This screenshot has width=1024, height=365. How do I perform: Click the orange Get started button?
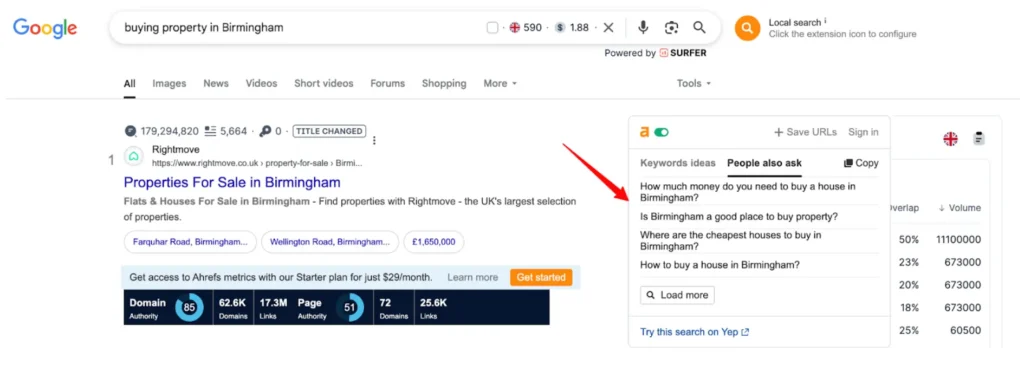541,277
